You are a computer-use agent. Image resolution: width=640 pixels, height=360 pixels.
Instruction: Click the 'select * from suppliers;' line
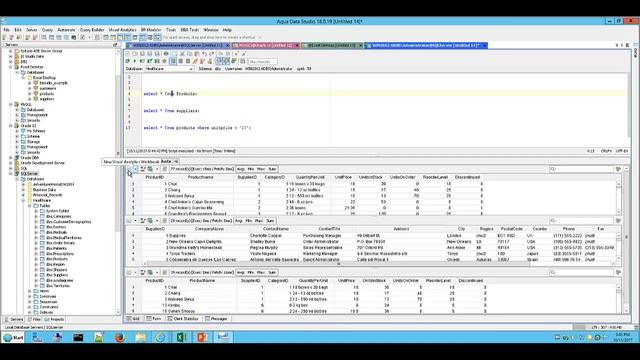pyautogui.click(x=171, y=111)
